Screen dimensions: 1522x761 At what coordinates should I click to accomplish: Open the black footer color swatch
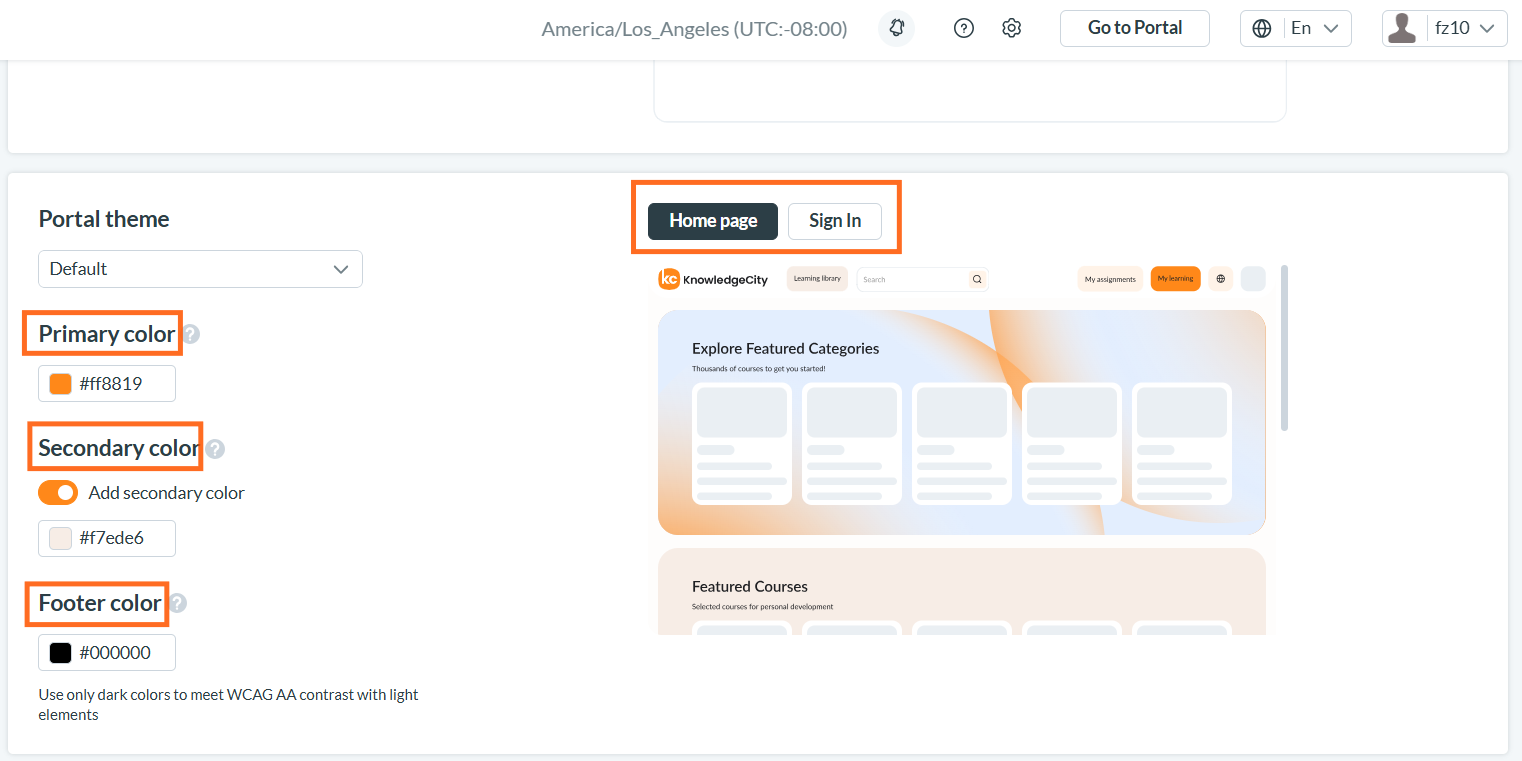coord(61,653)
